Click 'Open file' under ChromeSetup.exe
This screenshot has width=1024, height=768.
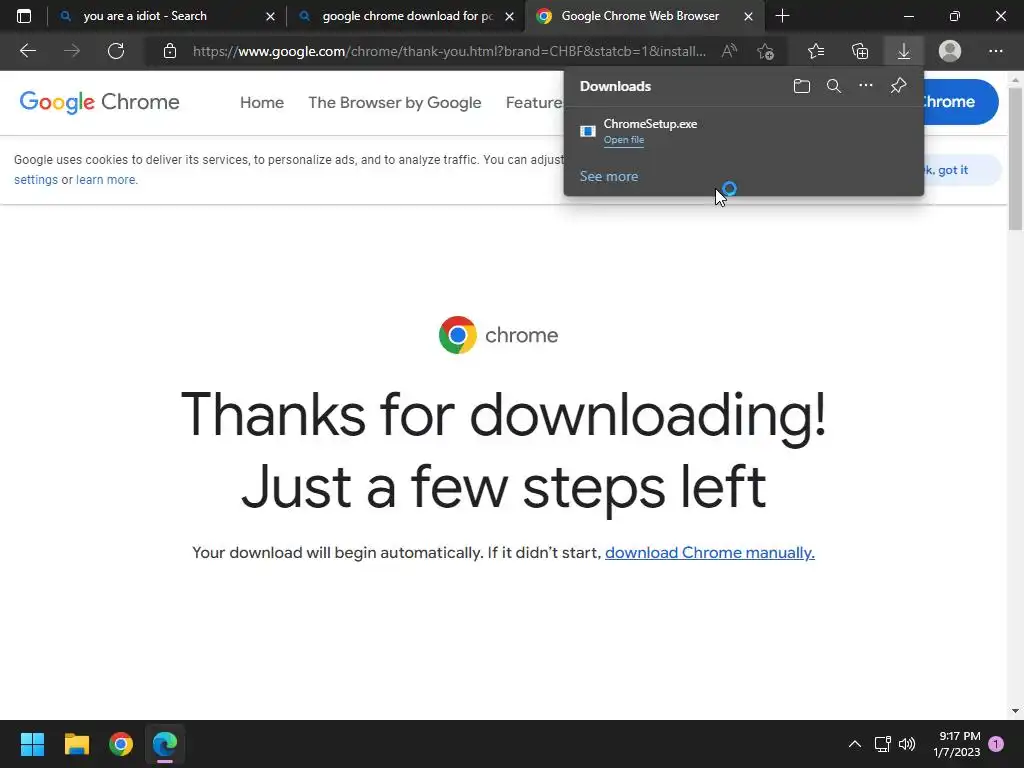click(x=624, y=140)
